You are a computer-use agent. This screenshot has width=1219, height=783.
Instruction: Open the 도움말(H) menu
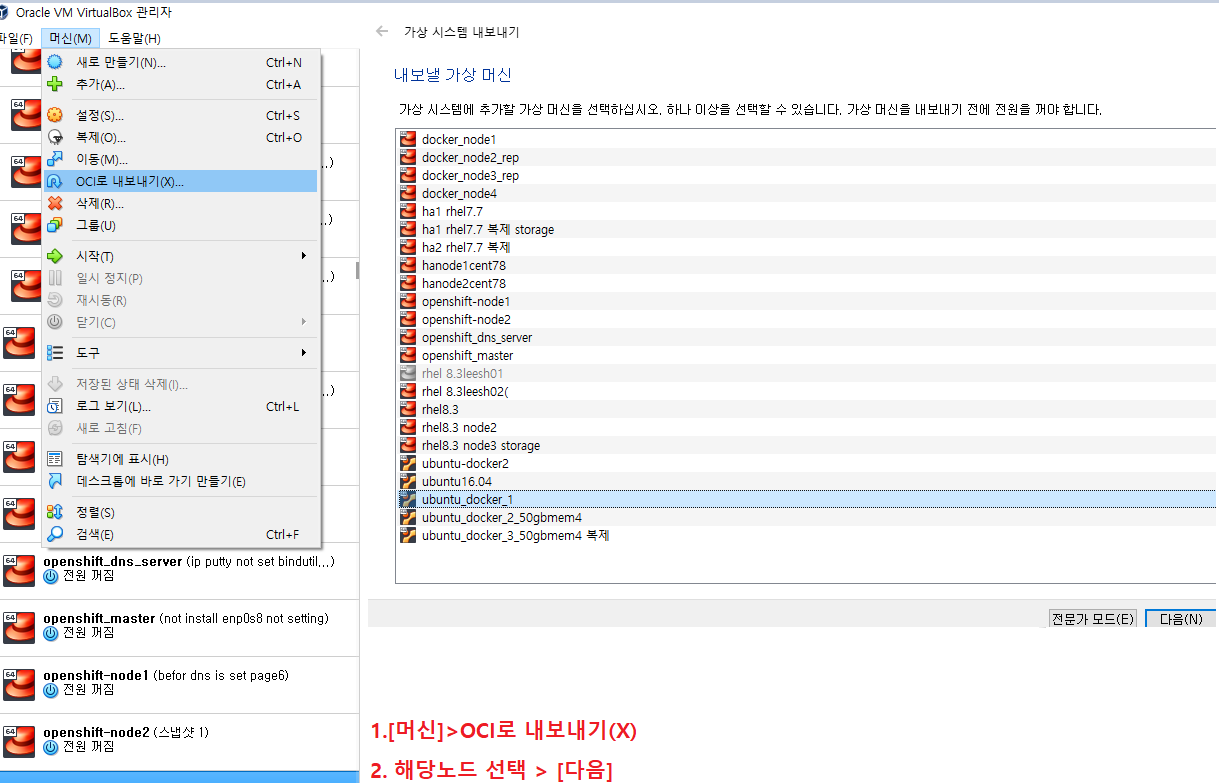(x=134, y=38)
